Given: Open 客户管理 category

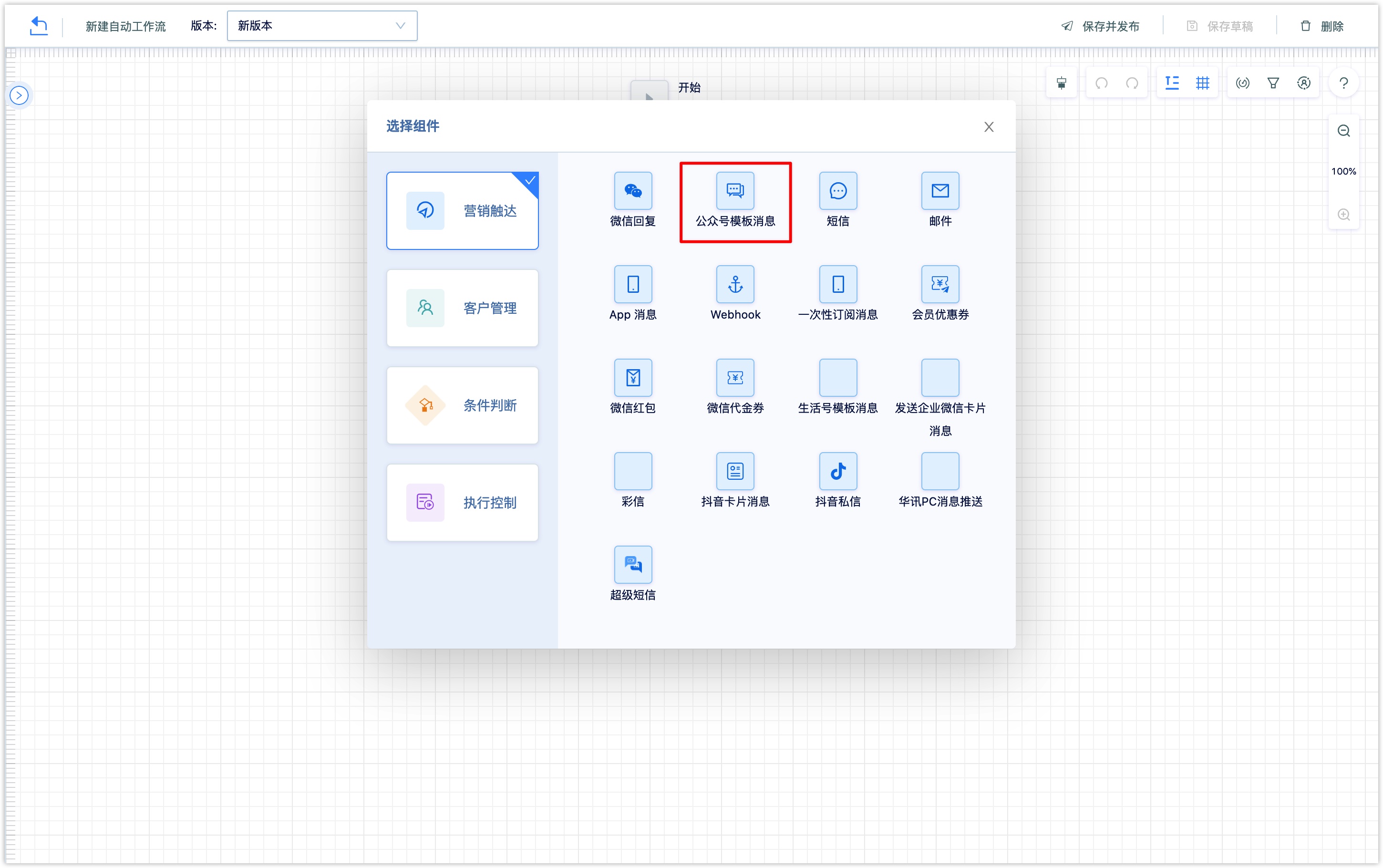Looking at the screenshot, I should (463, 308).
